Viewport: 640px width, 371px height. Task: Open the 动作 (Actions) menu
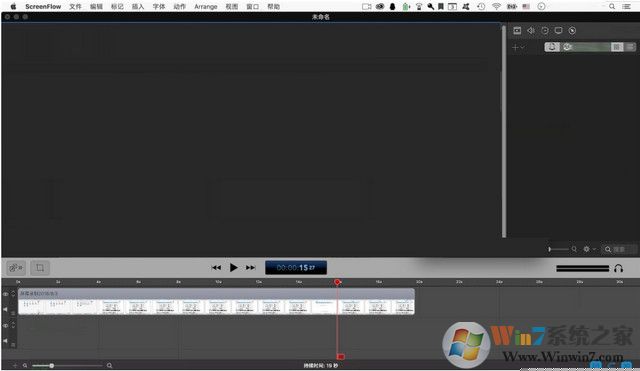tap(180, 7)
